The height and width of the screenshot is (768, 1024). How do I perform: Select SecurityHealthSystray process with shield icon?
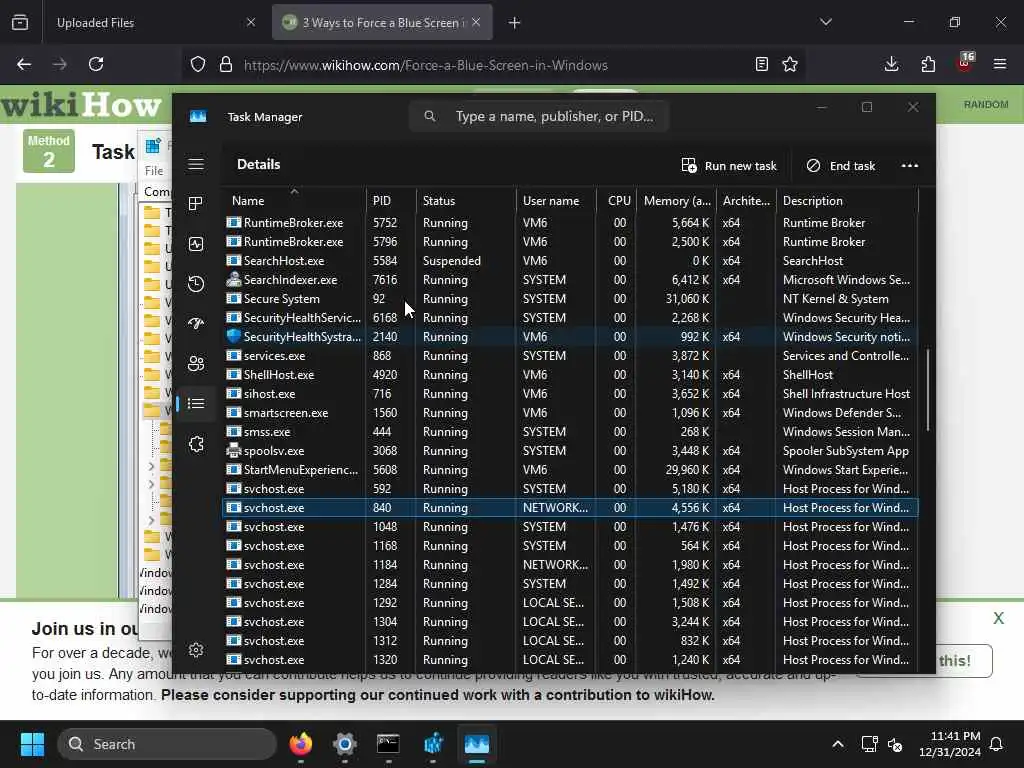[570, 336]
